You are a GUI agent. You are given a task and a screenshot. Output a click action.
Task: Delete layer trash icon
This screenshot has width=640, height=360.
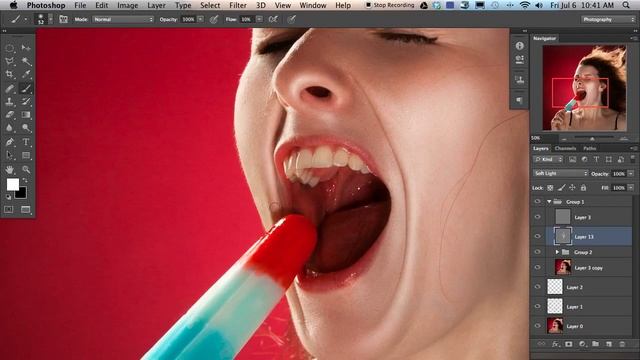[x=622, y=344]
